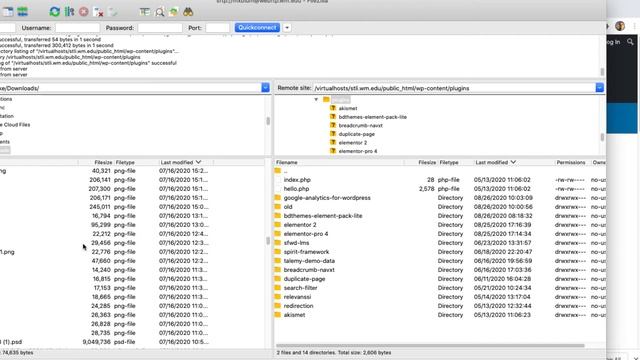Click the local file list vertical scrollbar
The width and height of the screenshot is (640, 360).
pyautogui.click(x=268, y=241)
